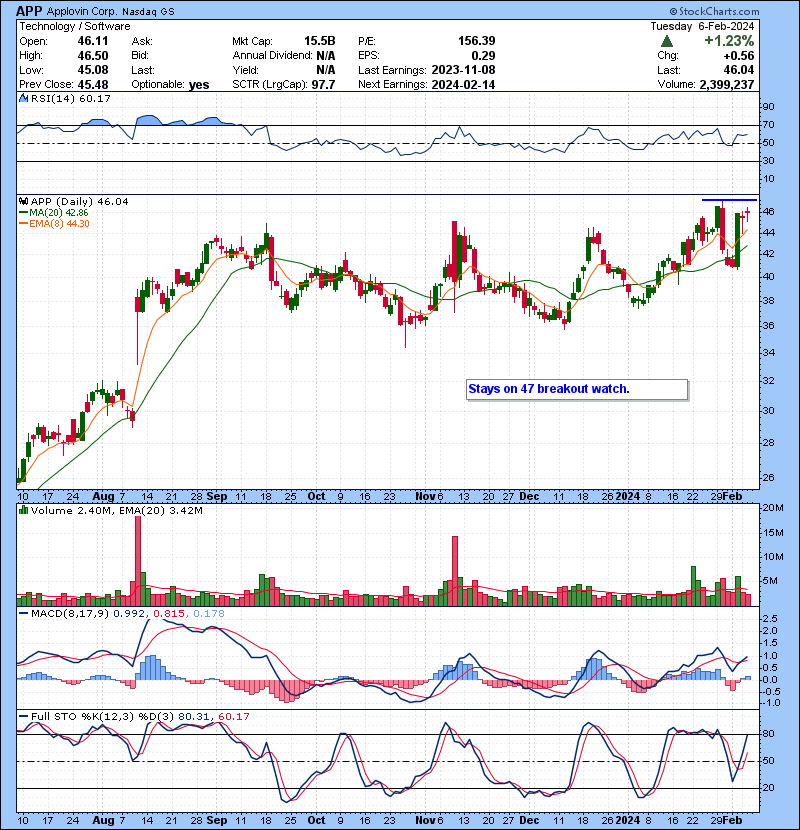
Task: Click the MACD(8,17,9) indicator label
Action: [x=70, y=614]
